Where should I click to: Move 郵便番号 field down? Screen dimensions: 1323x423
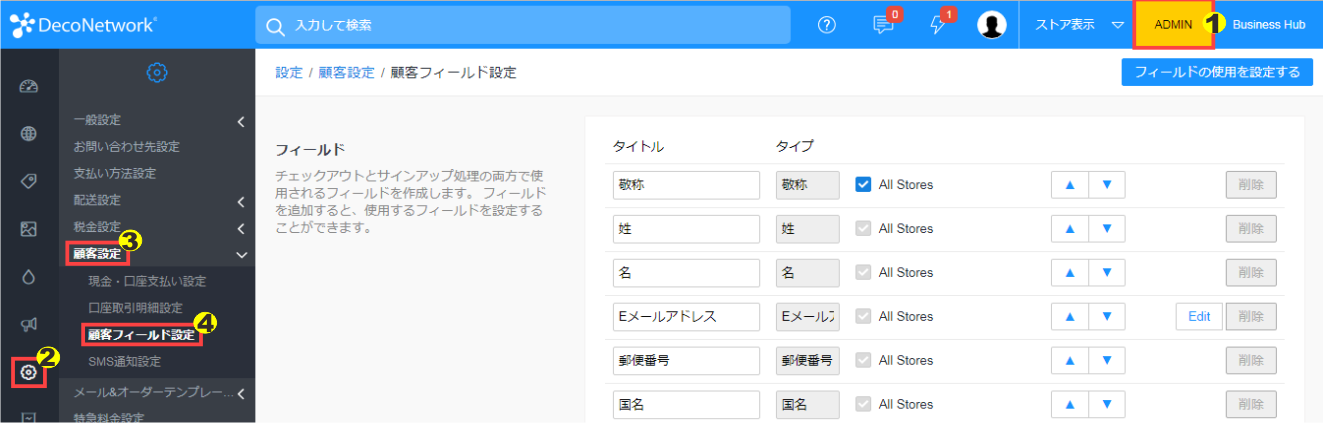pyautogui.click(x=1107, y=361)
